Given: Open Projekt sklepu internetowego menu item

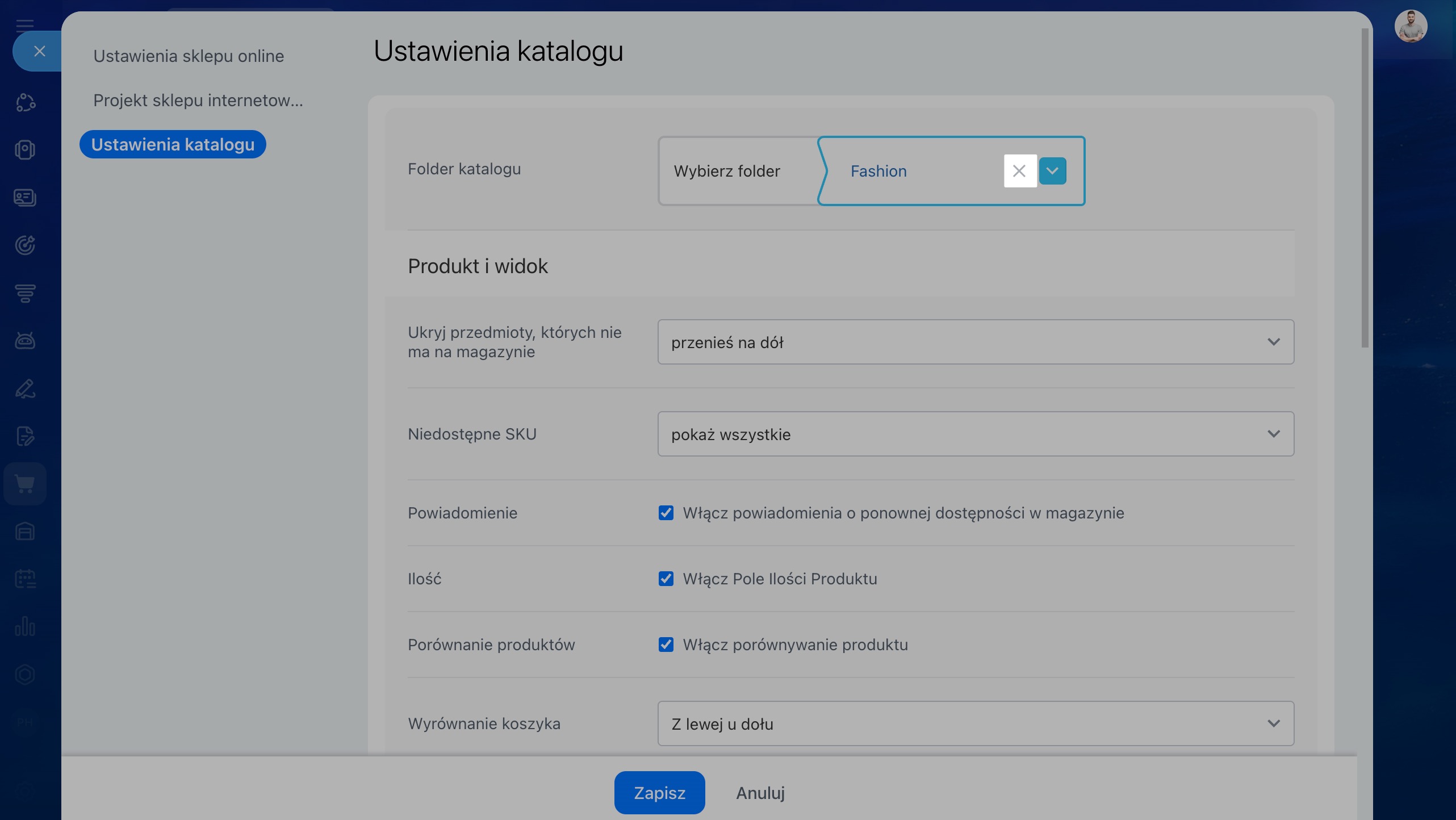Looking at the screenshot, I should click(198, 101).
